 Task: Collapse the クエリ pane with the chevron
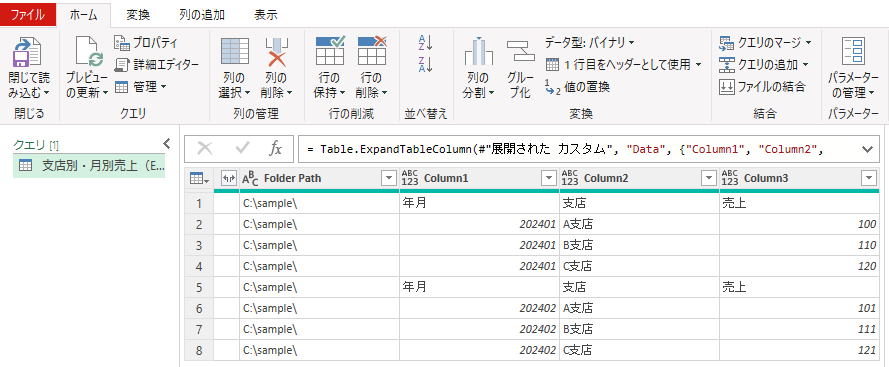point(167,143)
